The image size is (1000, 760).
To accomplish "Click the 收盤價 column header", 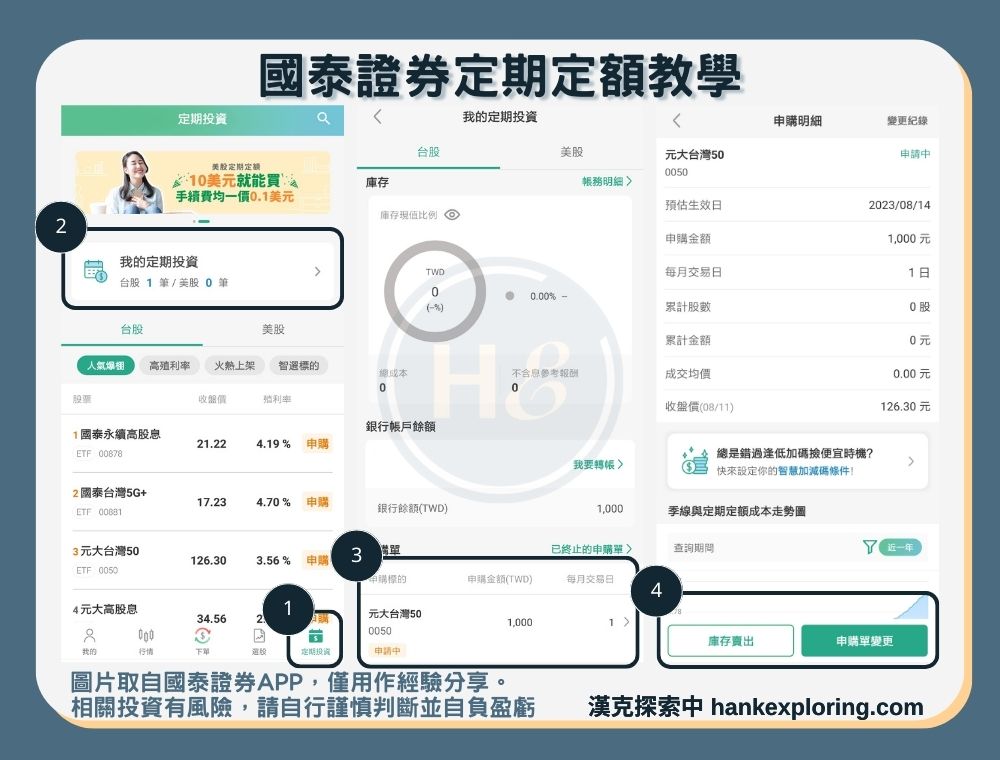I will (x=212, y=399).
